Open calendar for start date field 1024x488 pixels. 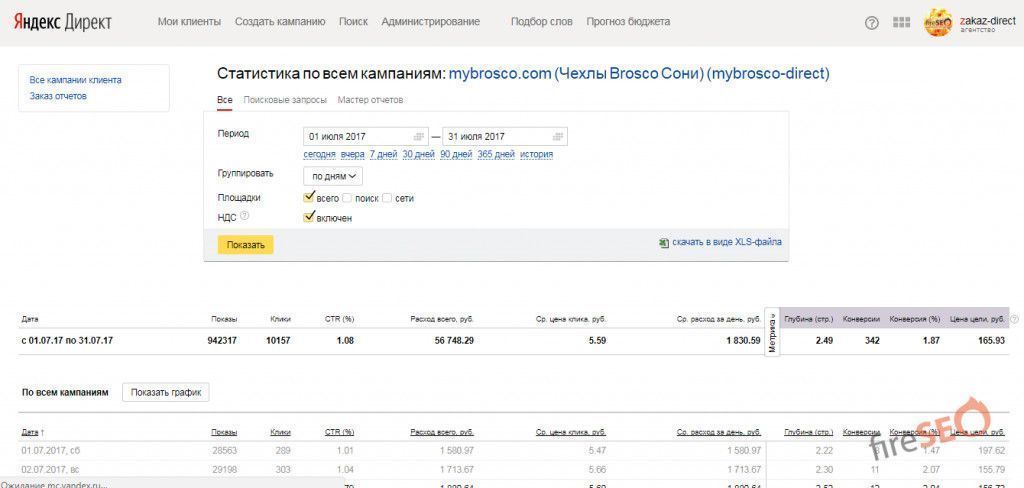[x=419, y=136]
